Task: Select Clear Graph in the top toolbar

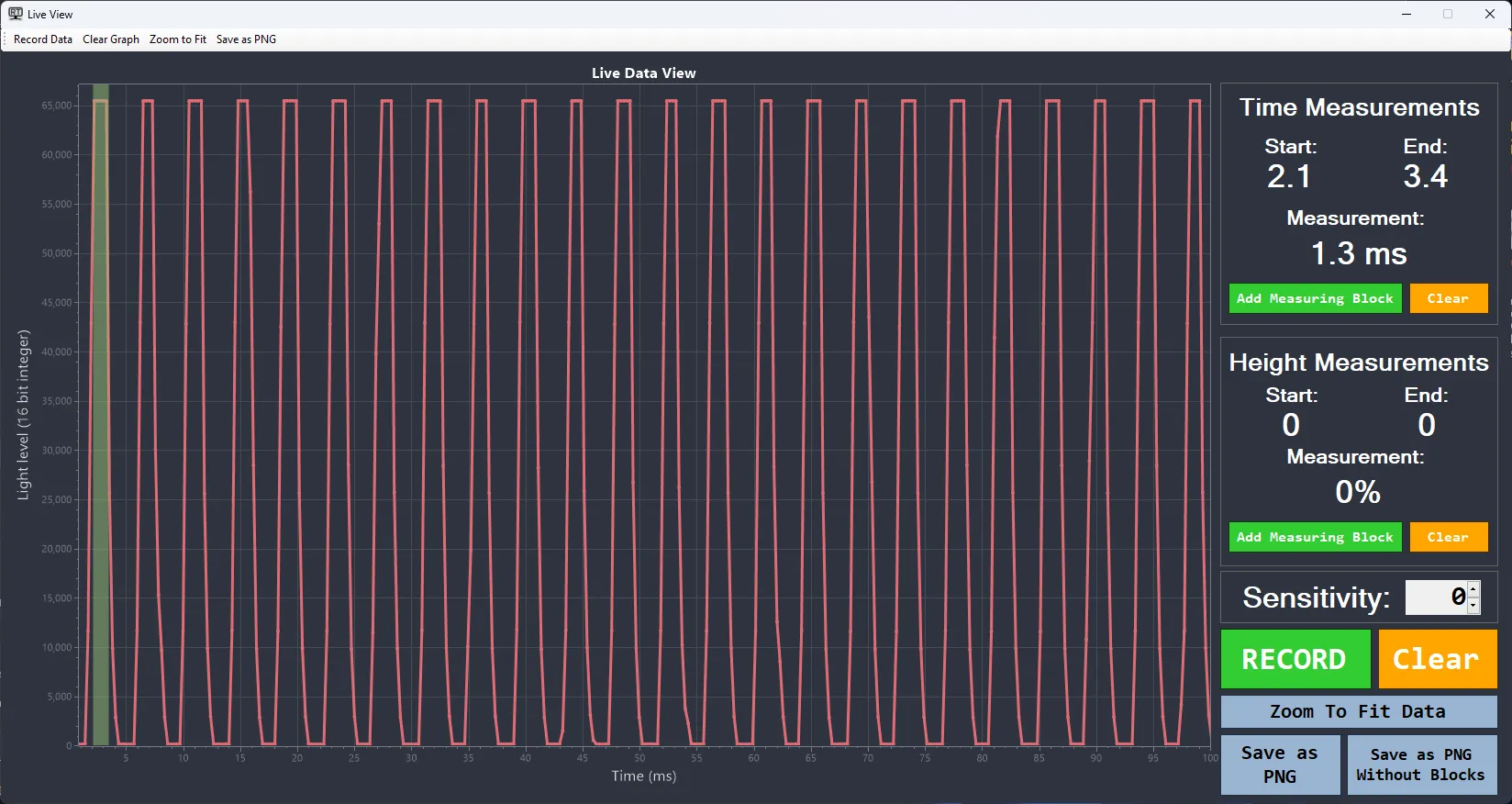Action: click(x=111, y=39)
